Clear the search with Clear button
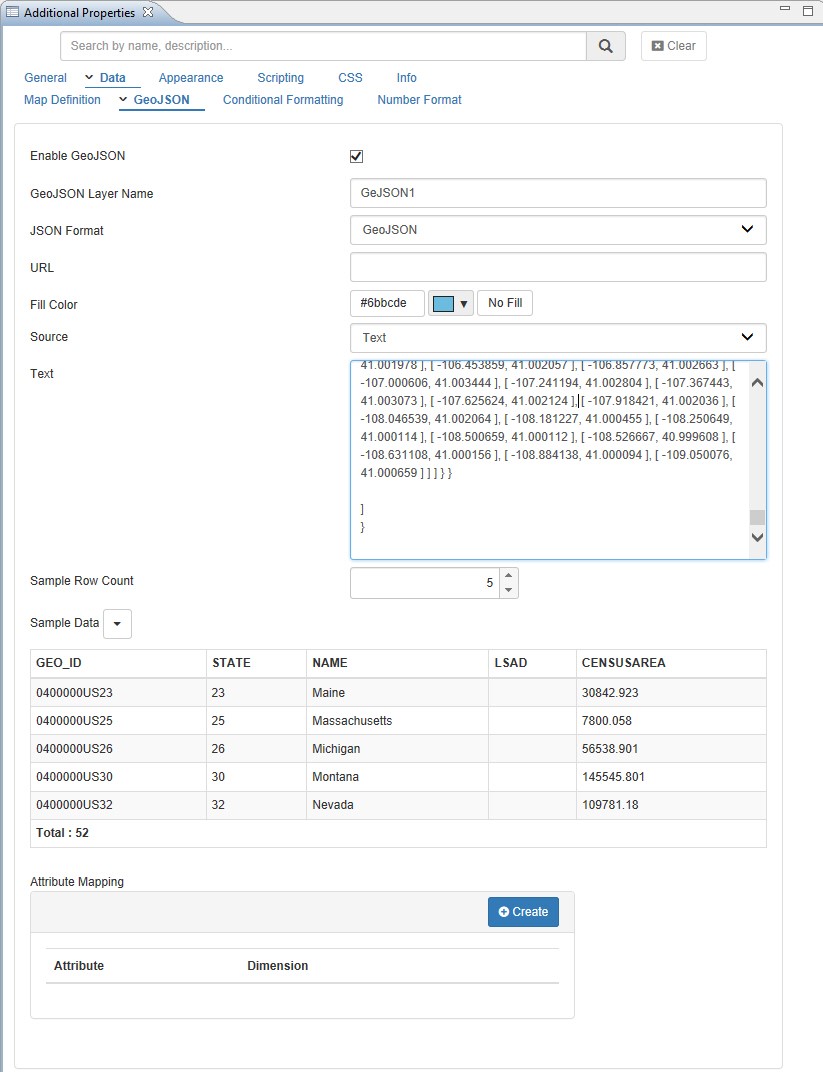823x1072 pixels. pos(673,46)
